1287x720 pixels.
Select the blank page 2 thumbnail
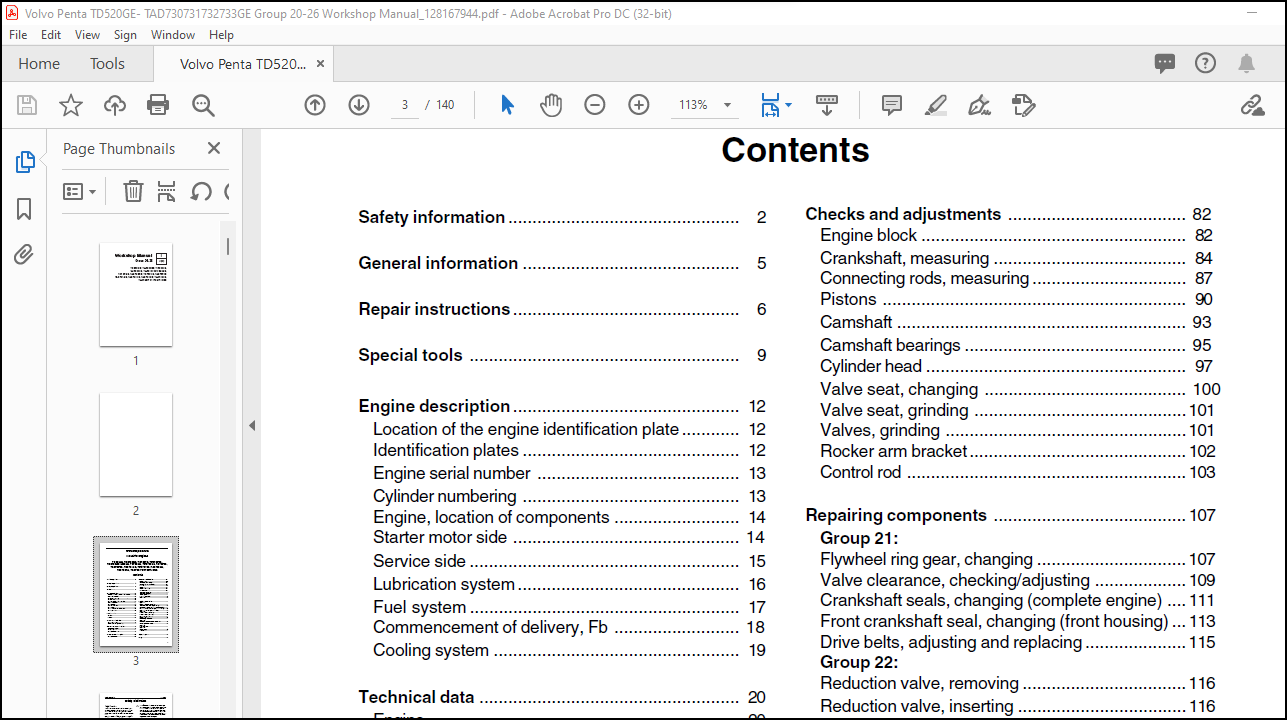tap(136, 445)
